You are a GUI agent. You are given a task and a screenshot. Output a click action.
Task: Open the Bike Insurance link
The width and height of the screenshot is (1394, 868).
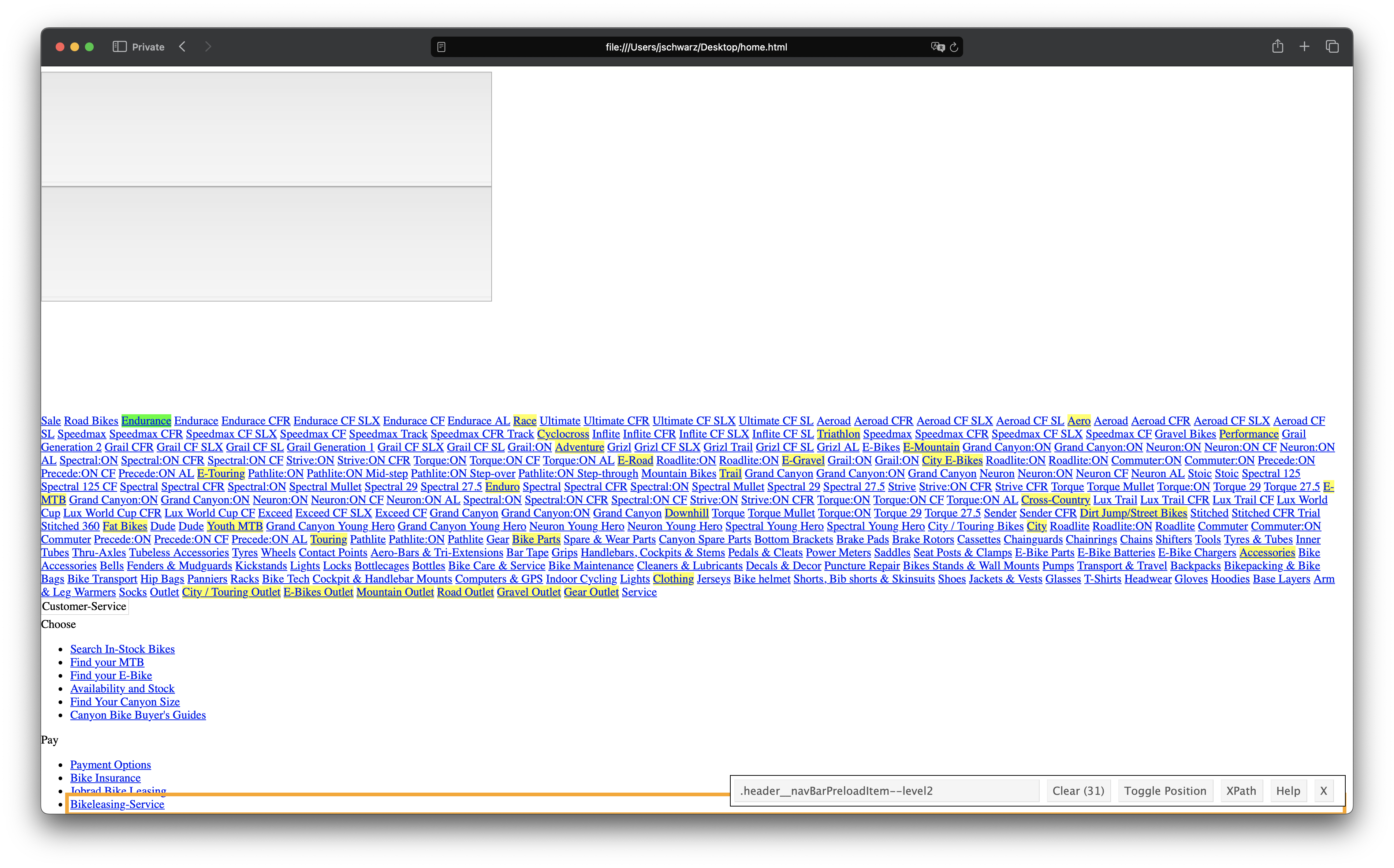click(105, 778)
